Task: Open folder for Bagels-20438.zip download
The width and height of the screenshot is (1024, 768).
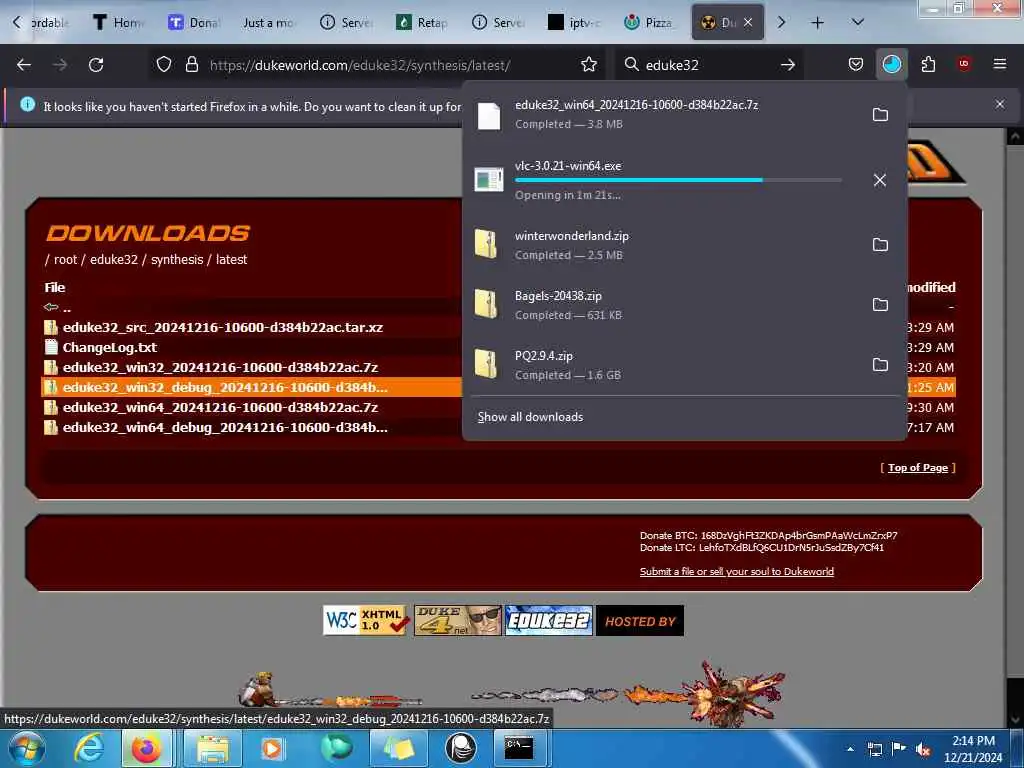Action: tap(880, 305)
